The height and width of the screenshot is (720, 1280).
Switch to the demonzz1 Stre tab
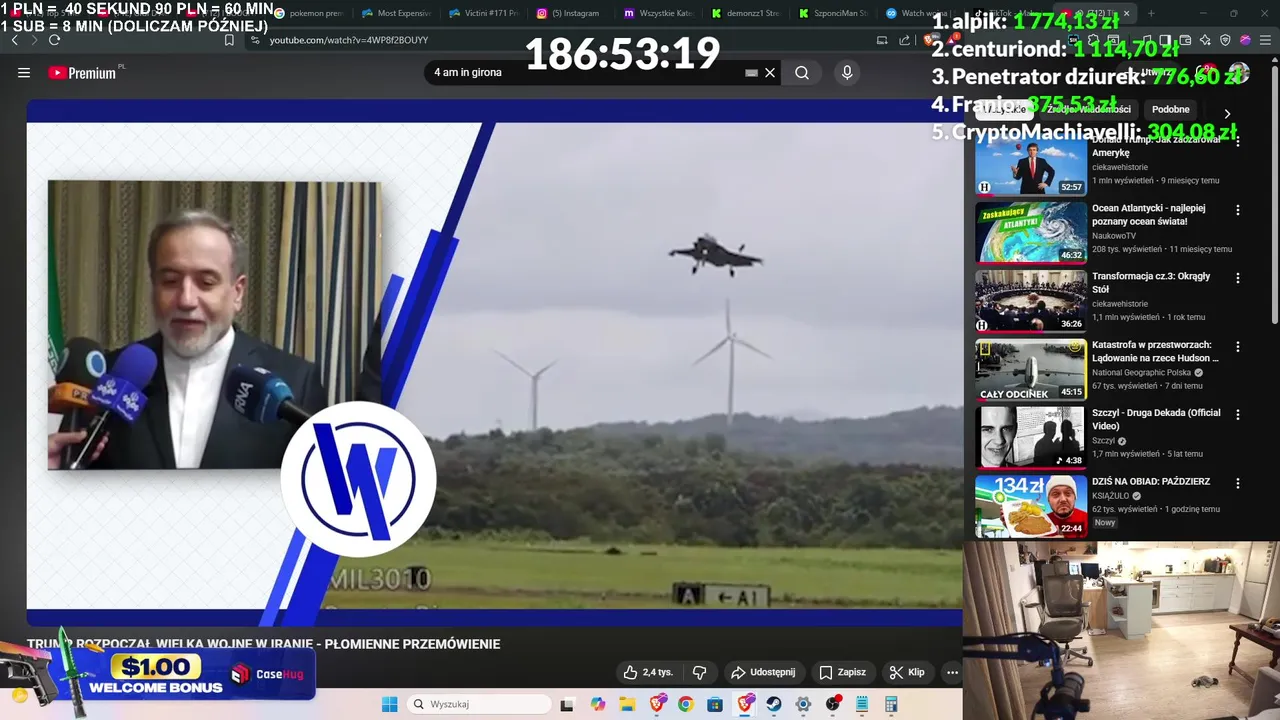(x=747, y=13)
